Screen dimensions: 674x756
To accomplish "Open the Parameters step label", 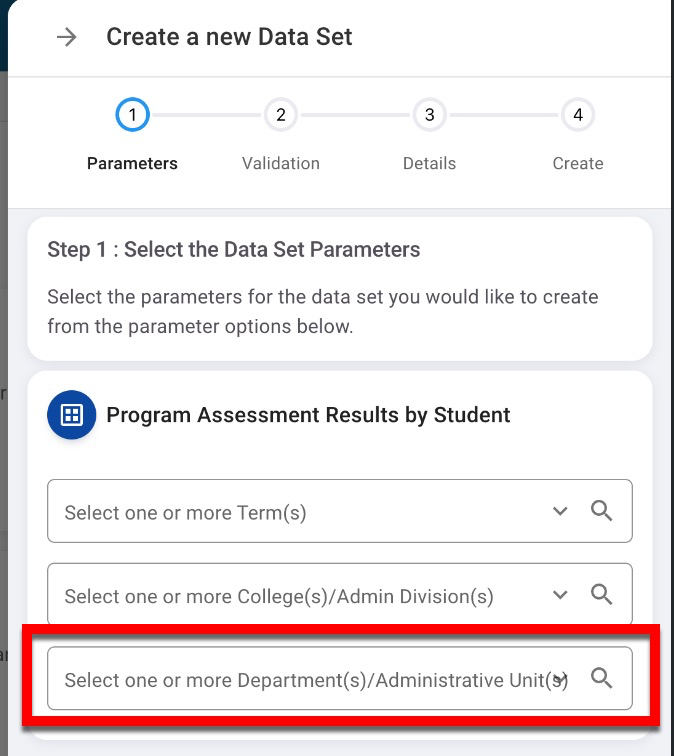I will 132,163.
